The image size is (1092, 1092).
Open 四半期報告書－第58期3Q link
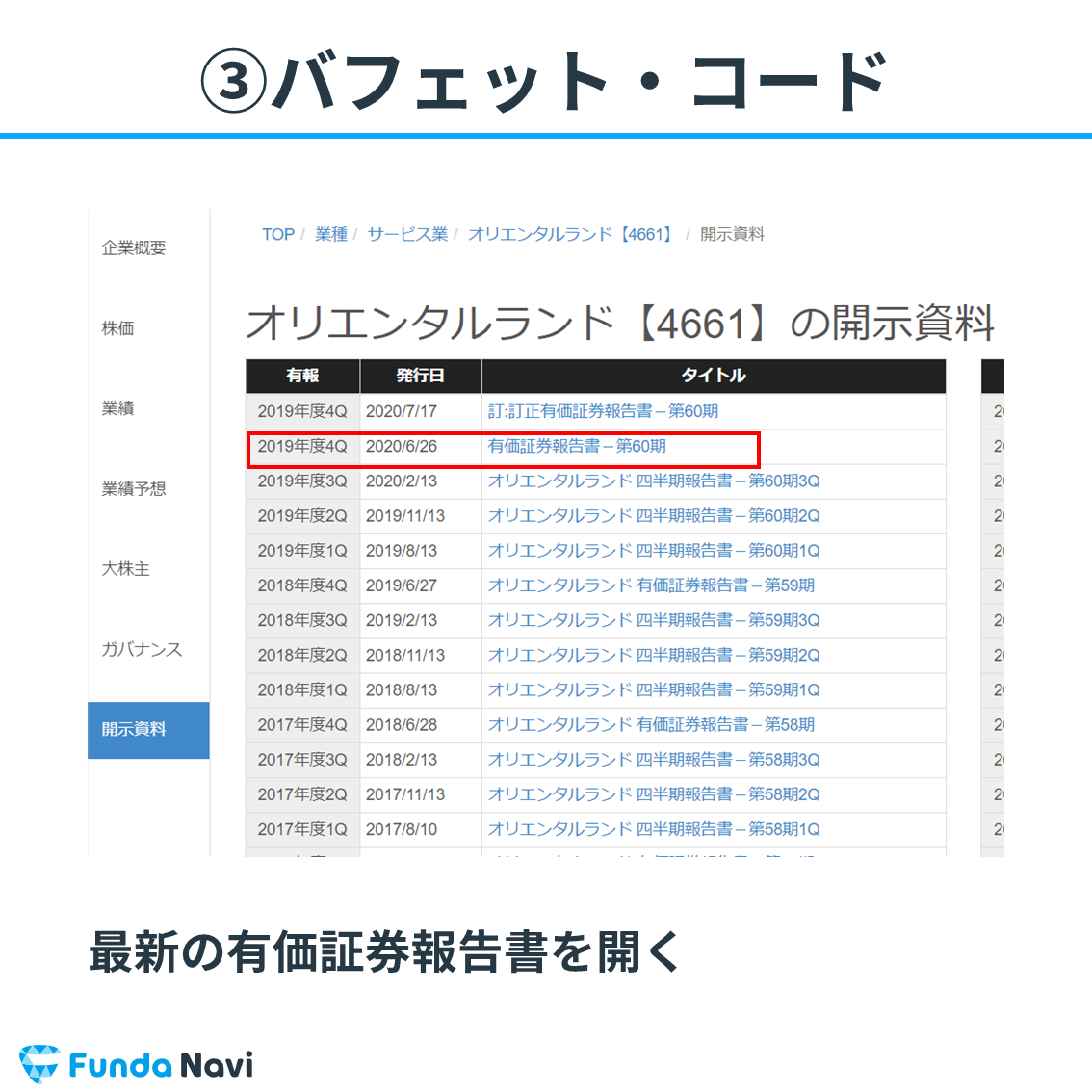[x=654, y=760]
